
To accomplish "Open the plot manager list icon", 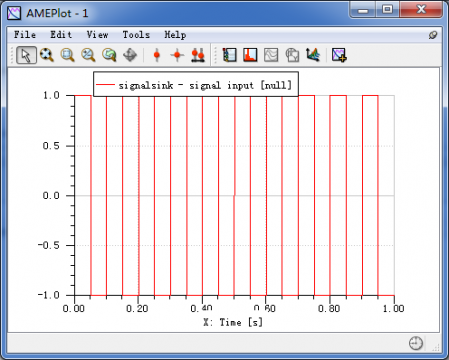I will (230, 55).
